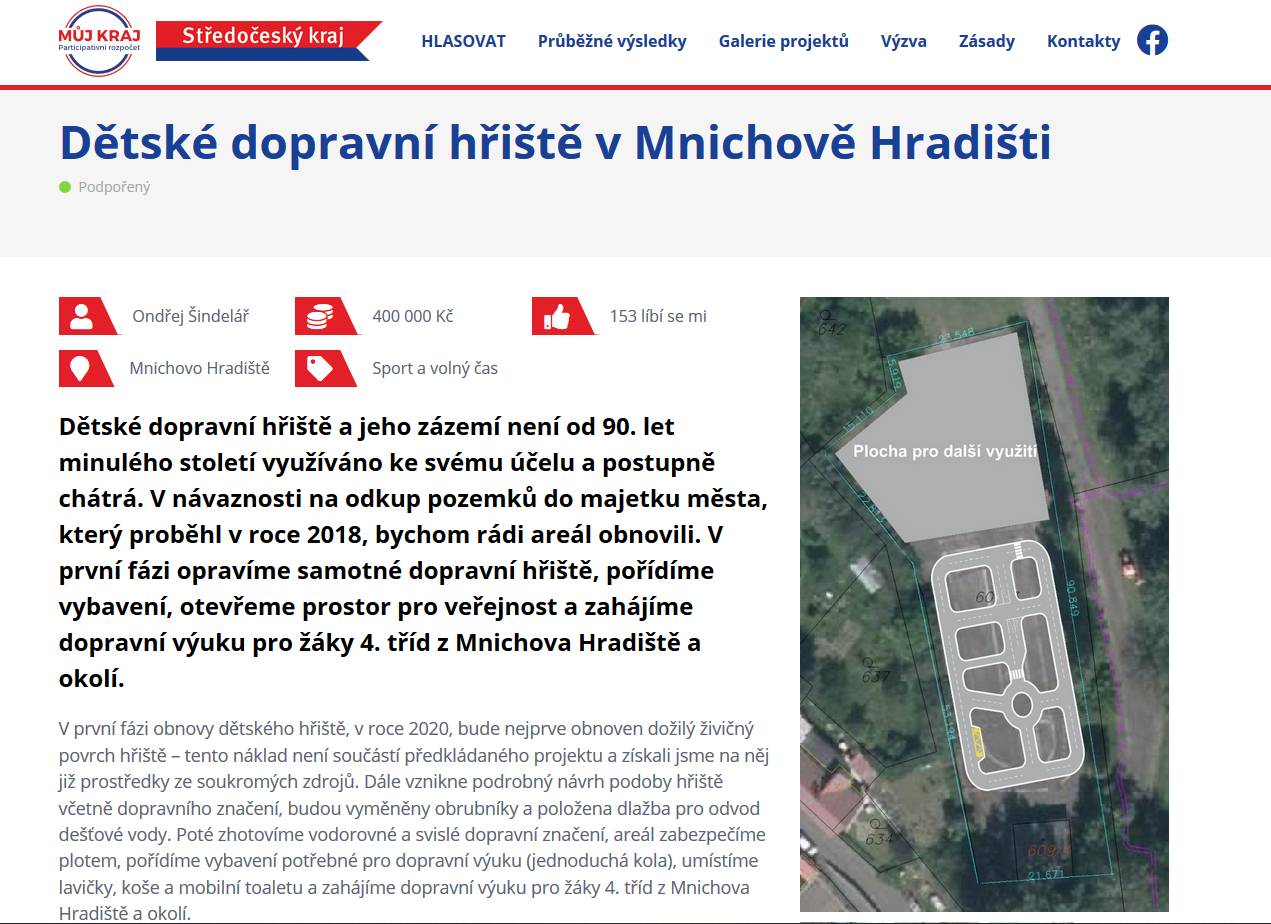1271x924 pixels.
Task: Click the green Podpořený status dot
Action: point(65,187)
